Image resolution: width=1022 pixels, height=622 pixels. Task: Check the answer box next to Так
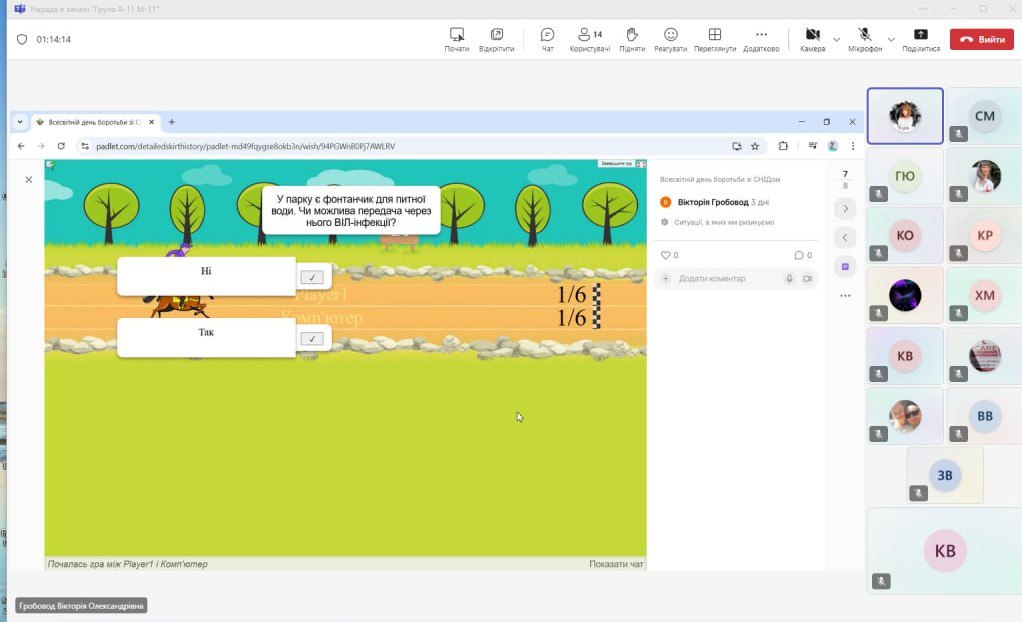point(312,339)
